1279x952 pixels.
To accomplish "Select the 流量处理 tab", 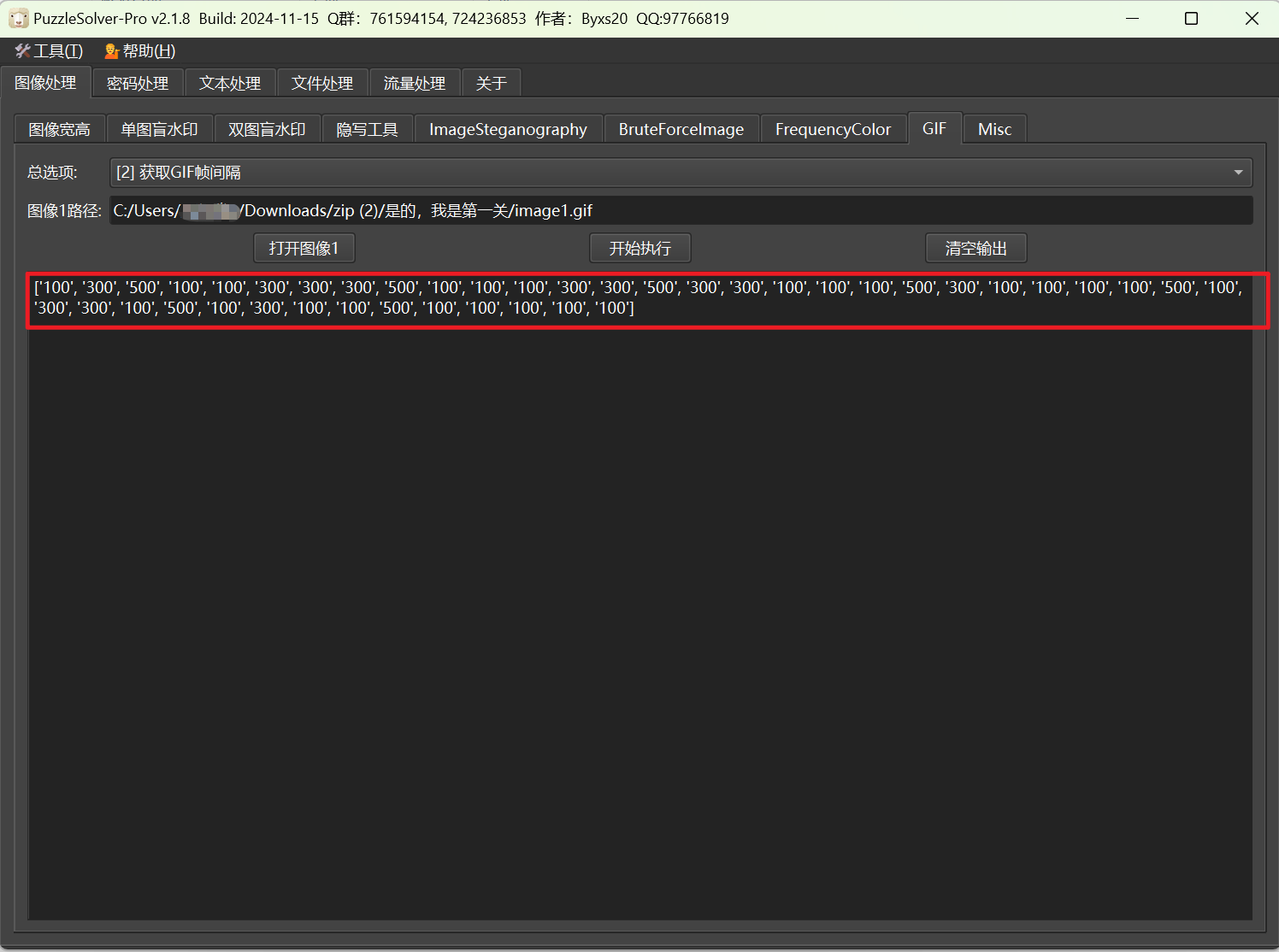I will click(x=415, y=84).
